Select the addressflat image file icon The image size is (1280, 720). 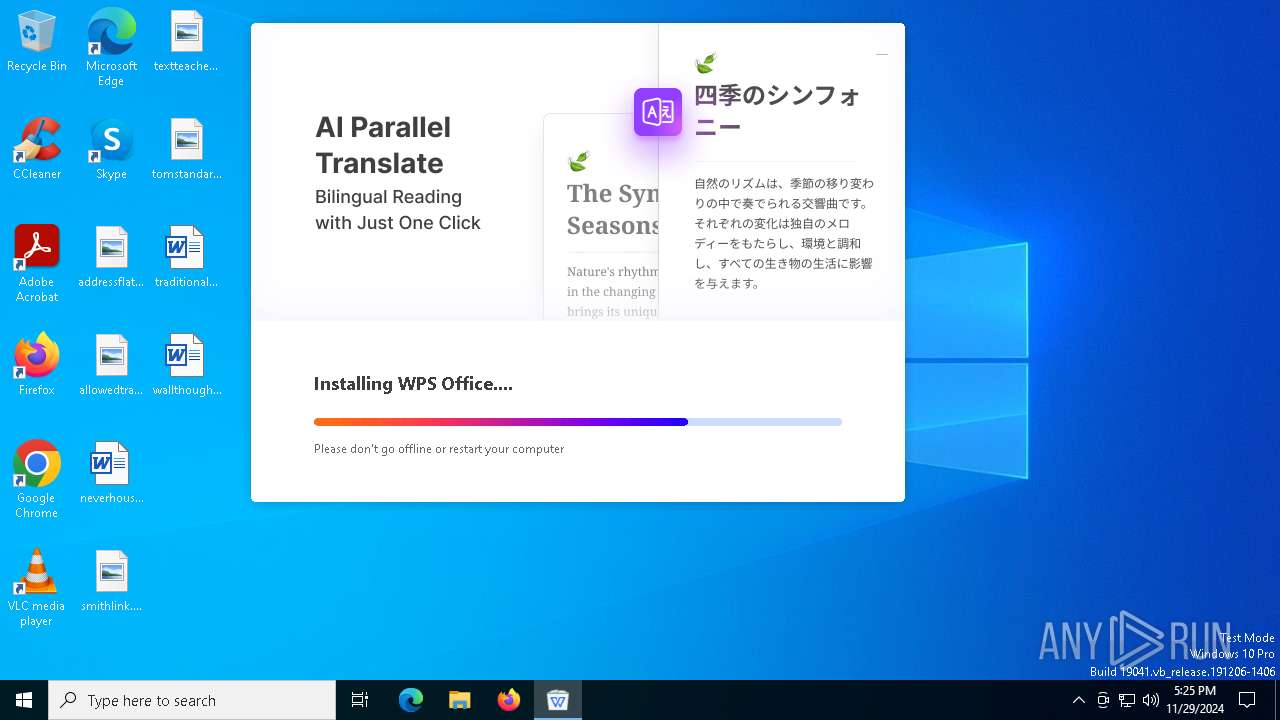tap(111, 257)
